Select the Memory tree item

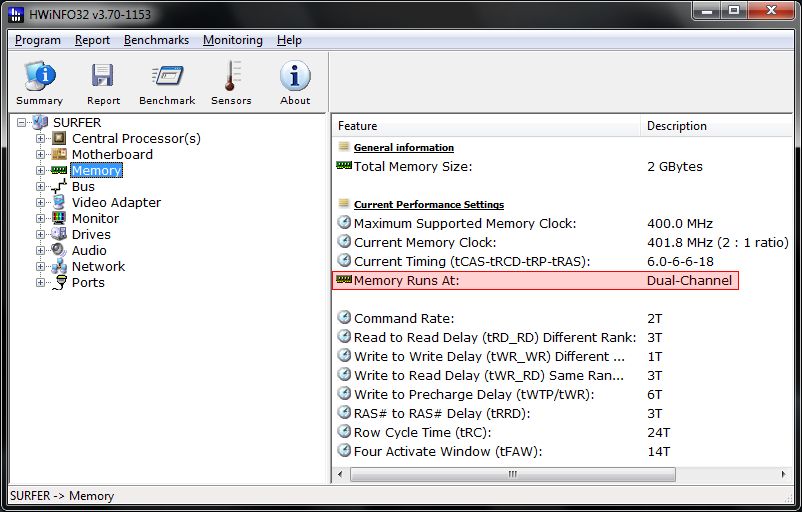point(96,170)
